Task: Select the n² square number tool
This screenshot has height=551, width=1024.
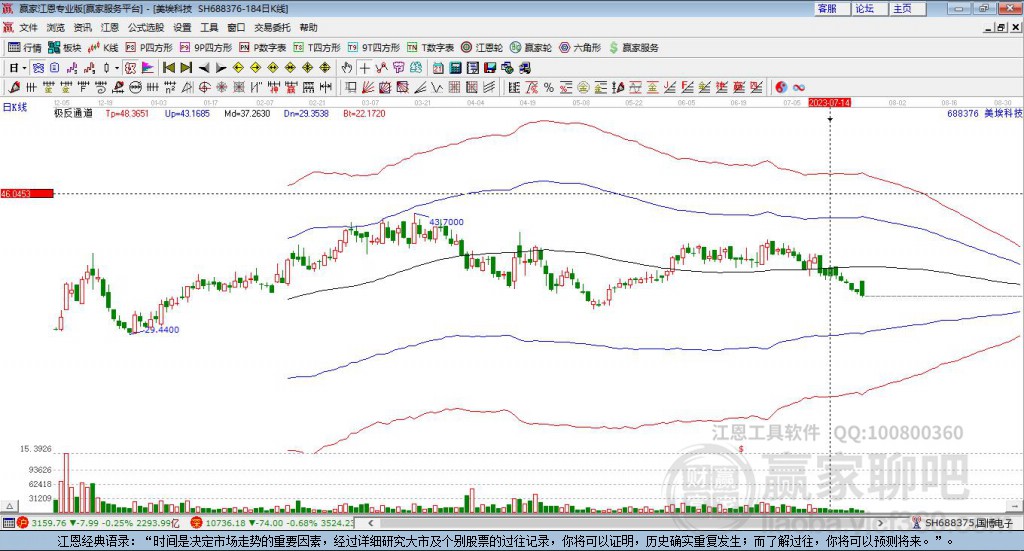Action: tap(170, 87)
